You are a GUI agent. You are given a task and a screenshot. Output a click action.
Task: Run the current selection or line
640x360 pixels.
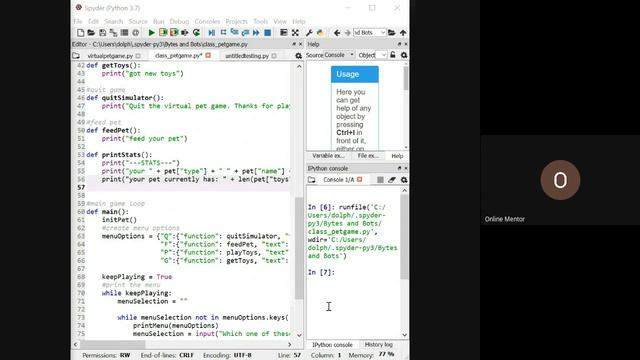point(185,33)
